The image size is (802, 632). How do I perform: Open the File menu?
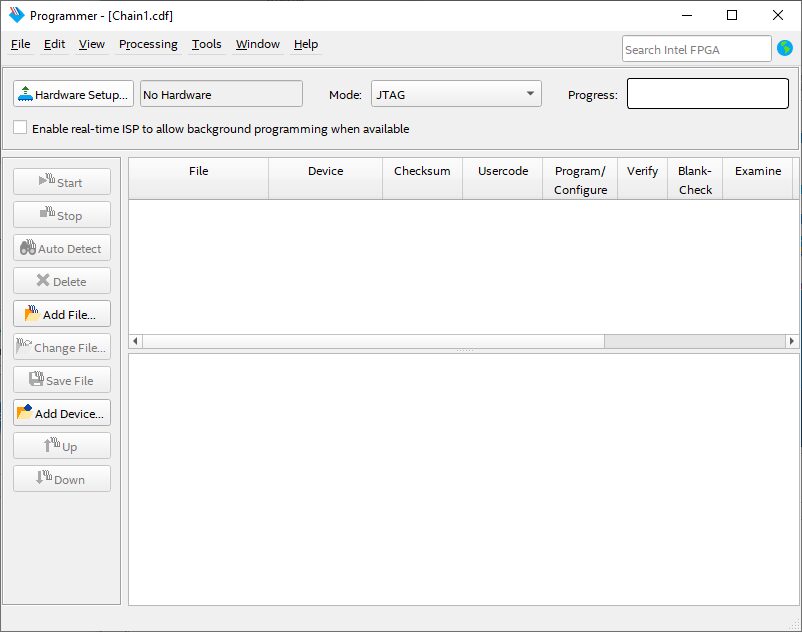(20, 44)
